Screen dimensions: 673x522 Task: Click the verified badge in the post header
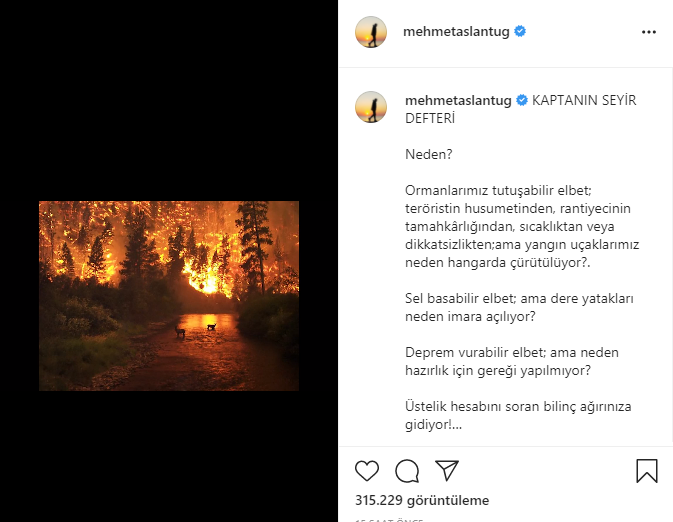coord(520,32)
